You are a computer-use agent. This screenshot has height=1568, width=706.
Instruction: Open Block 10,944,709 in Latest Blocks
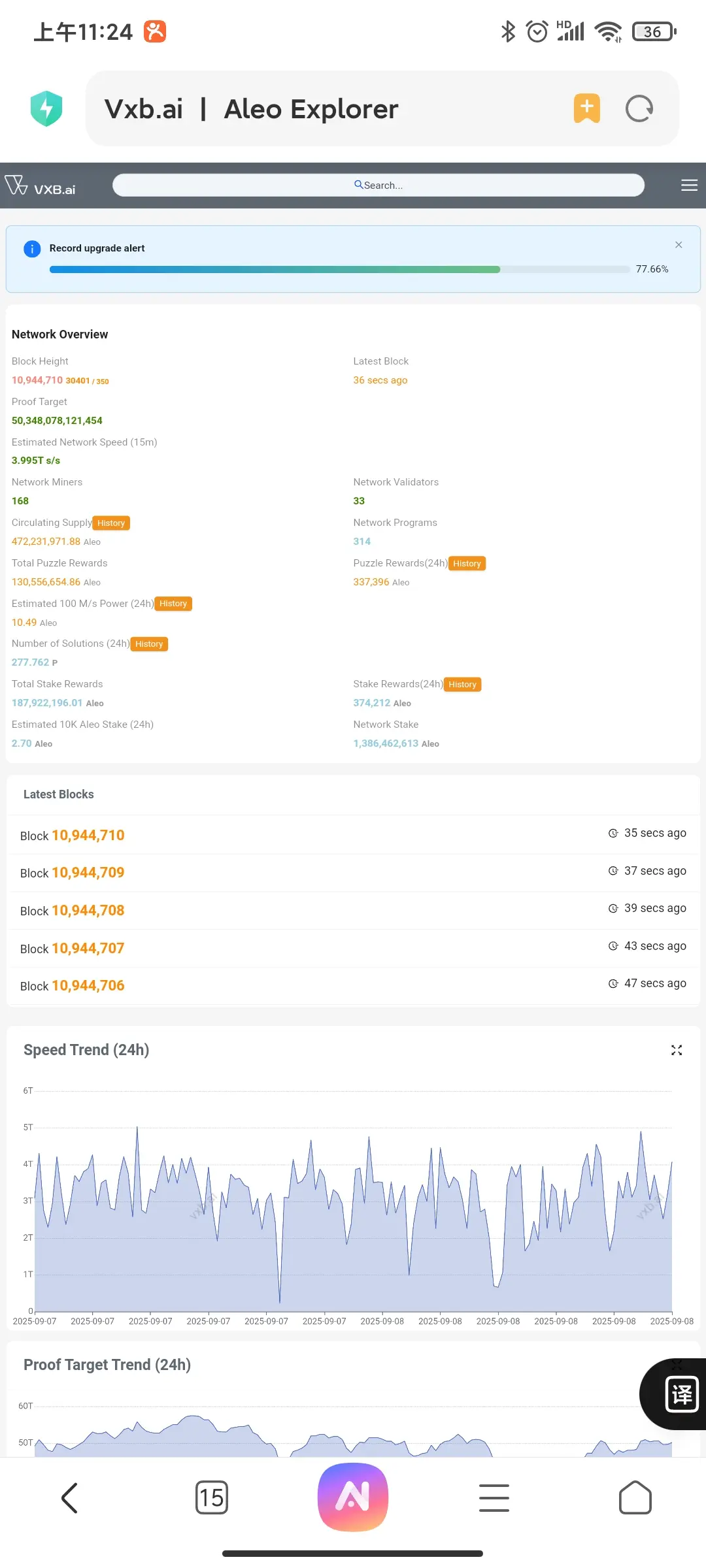point(88,873)
